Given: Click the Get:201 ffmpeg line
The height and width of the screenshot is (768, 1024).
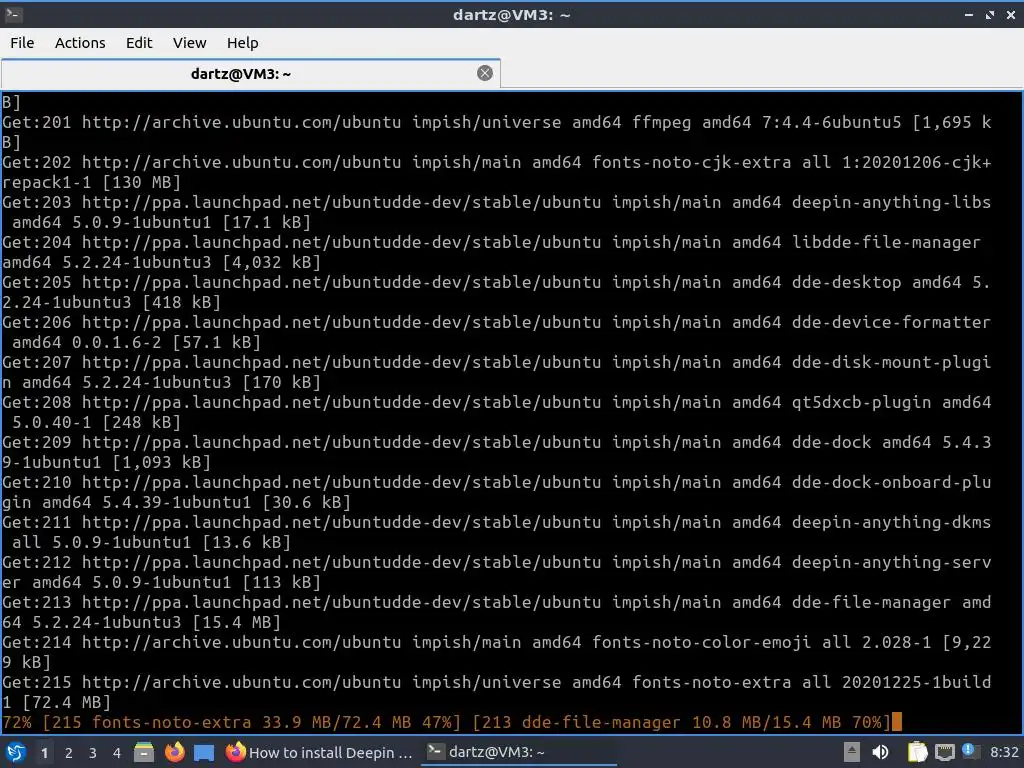Looking at the screenshot, I should pos(496,132).
